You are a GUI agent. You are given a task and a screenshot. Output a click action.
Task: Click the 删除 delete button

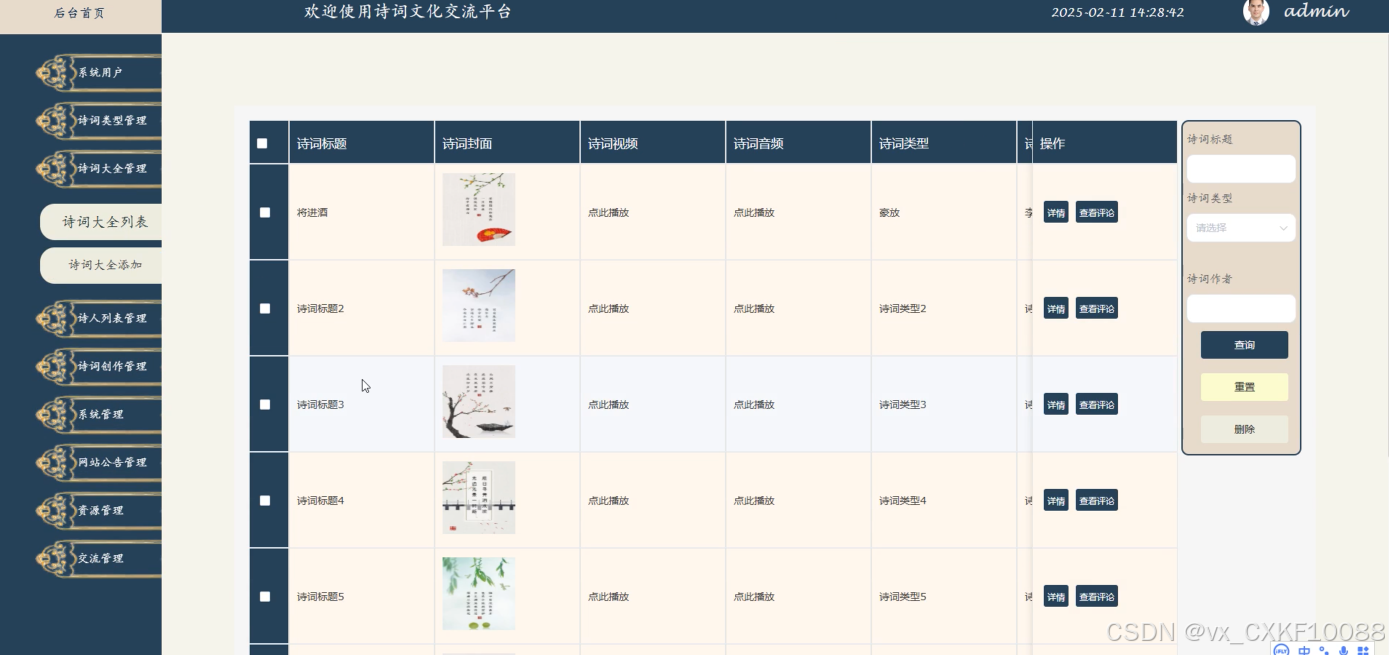click(1244, 429)
